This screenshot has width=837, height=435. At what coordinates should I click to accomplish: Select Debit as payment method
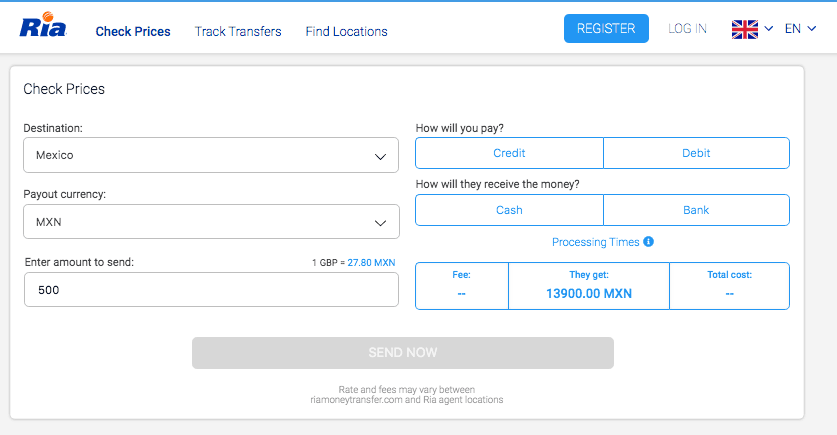point(696,153)
